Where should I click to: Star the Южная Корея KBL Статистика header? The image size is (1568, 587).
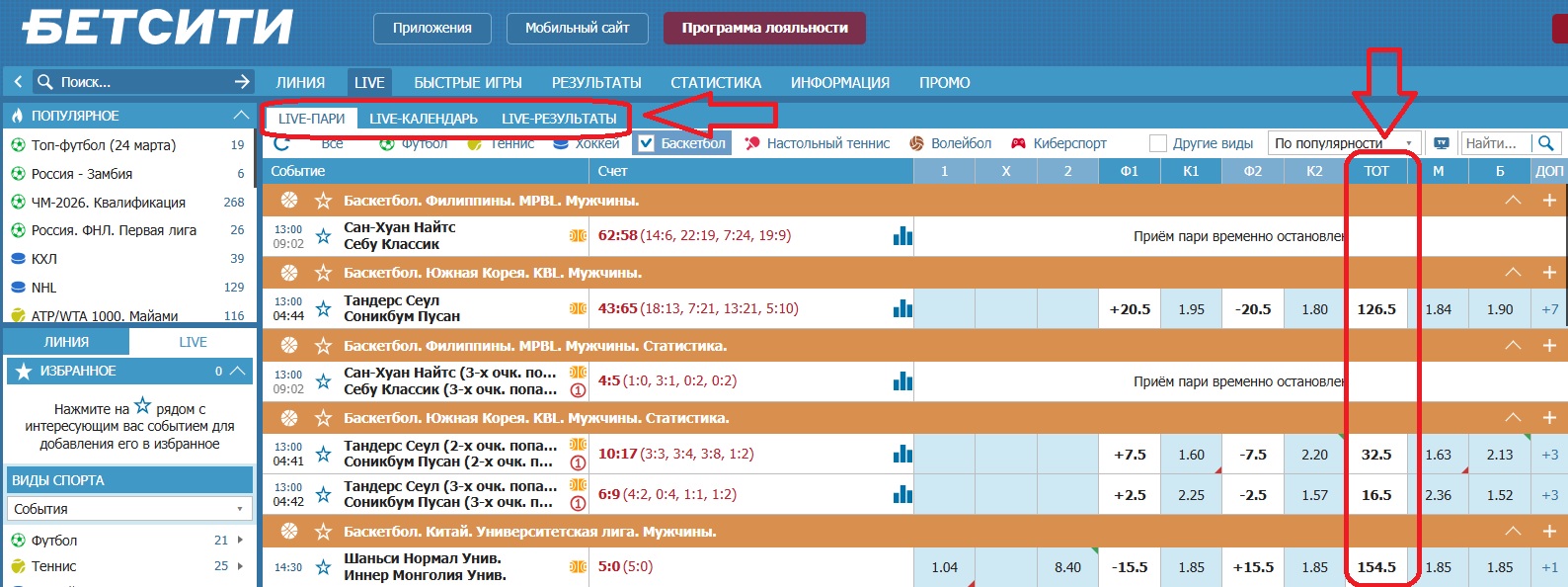(323, 418)
